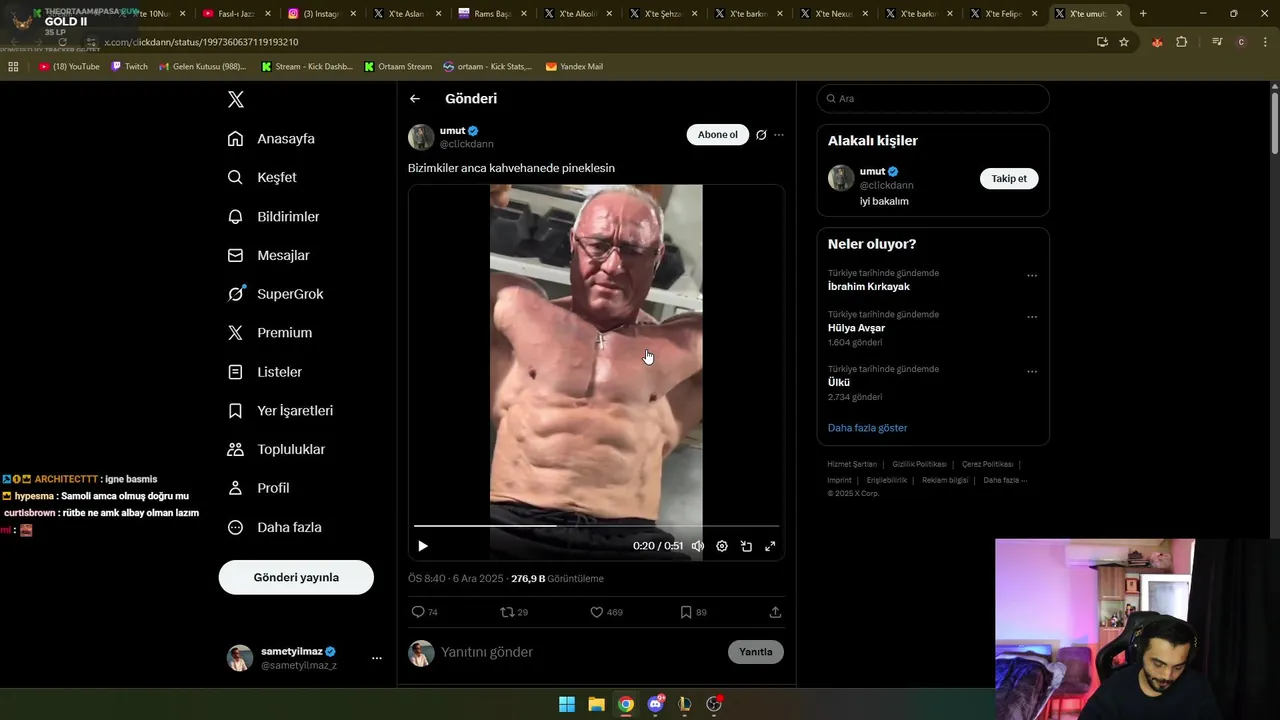Viewport: 1280px width, 720px height.
Task: Open options for İbrahim Kırkayak trend
Action: [1032, 276]
